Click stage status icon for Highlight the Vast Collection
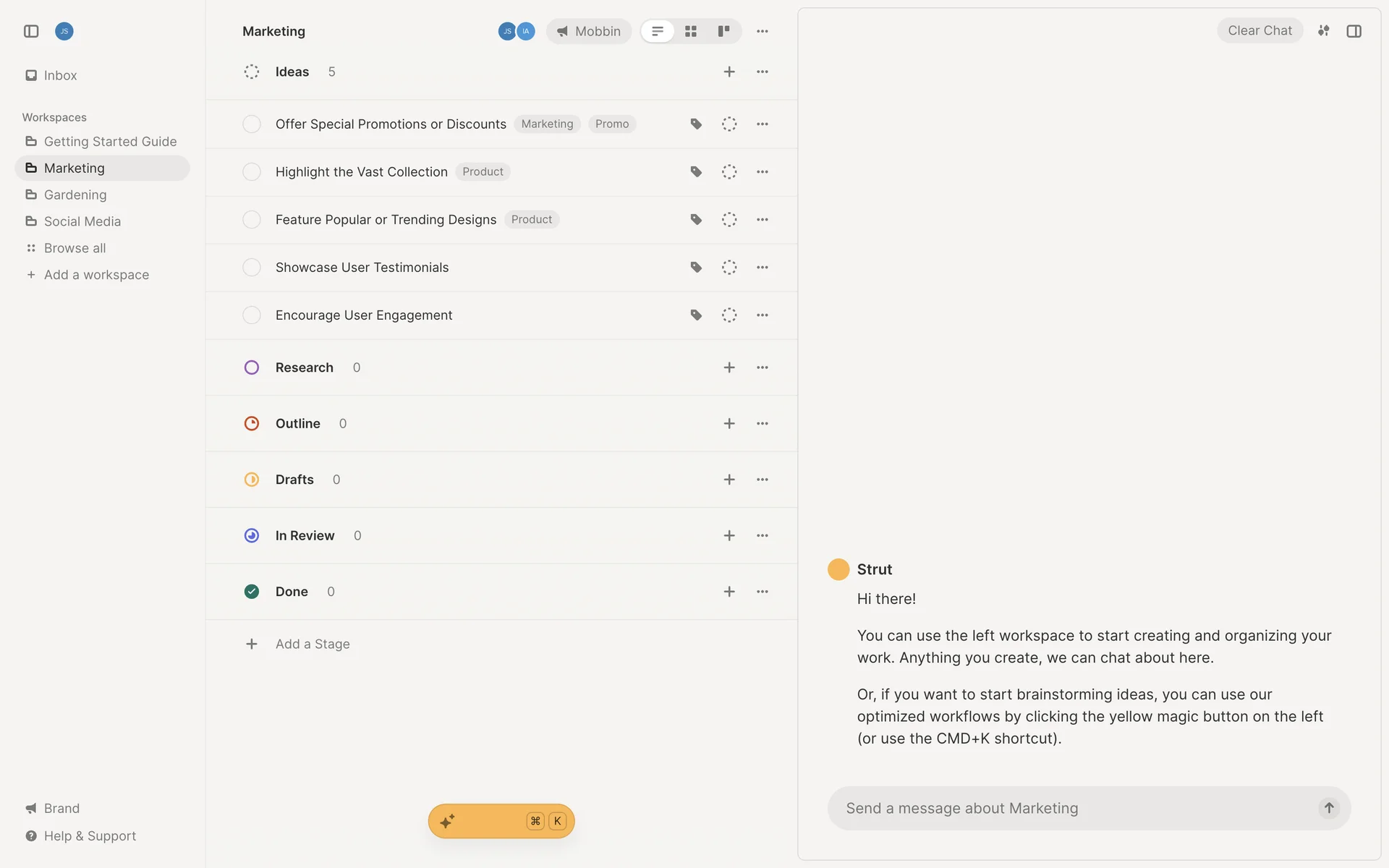 729,172
